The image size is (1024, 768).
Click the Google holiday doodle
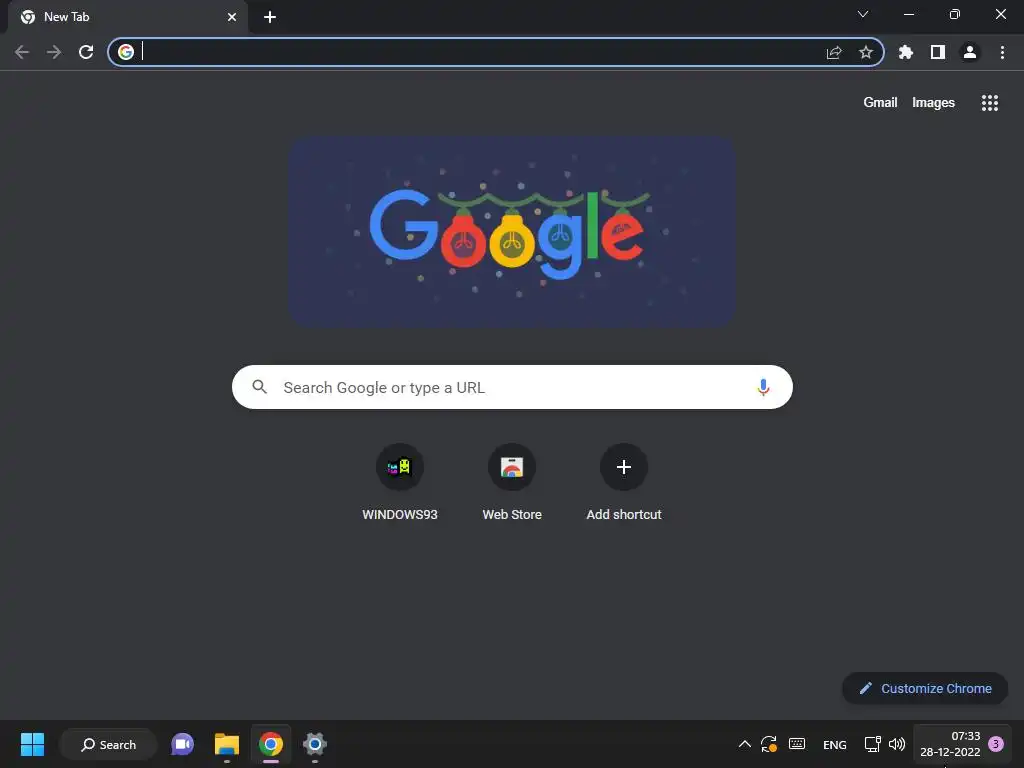(x=513, y=231)
